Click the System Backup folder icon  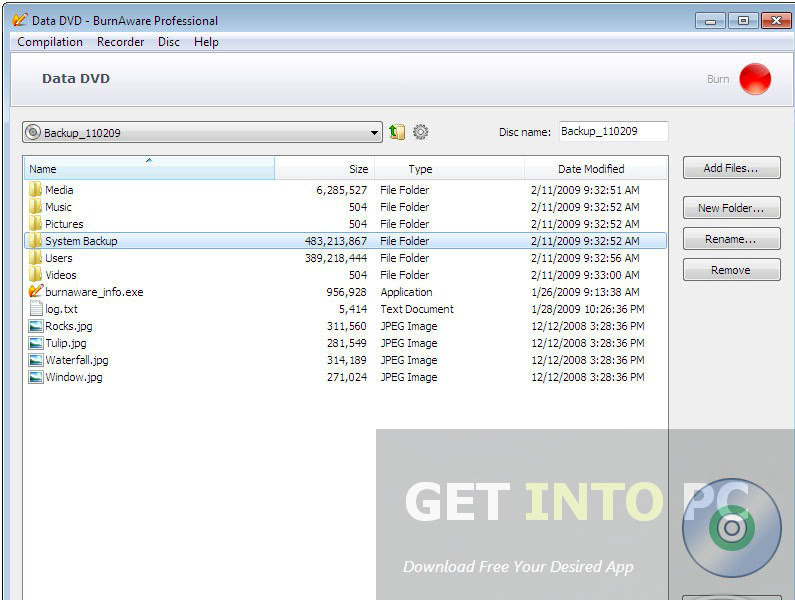pos(35,241)
